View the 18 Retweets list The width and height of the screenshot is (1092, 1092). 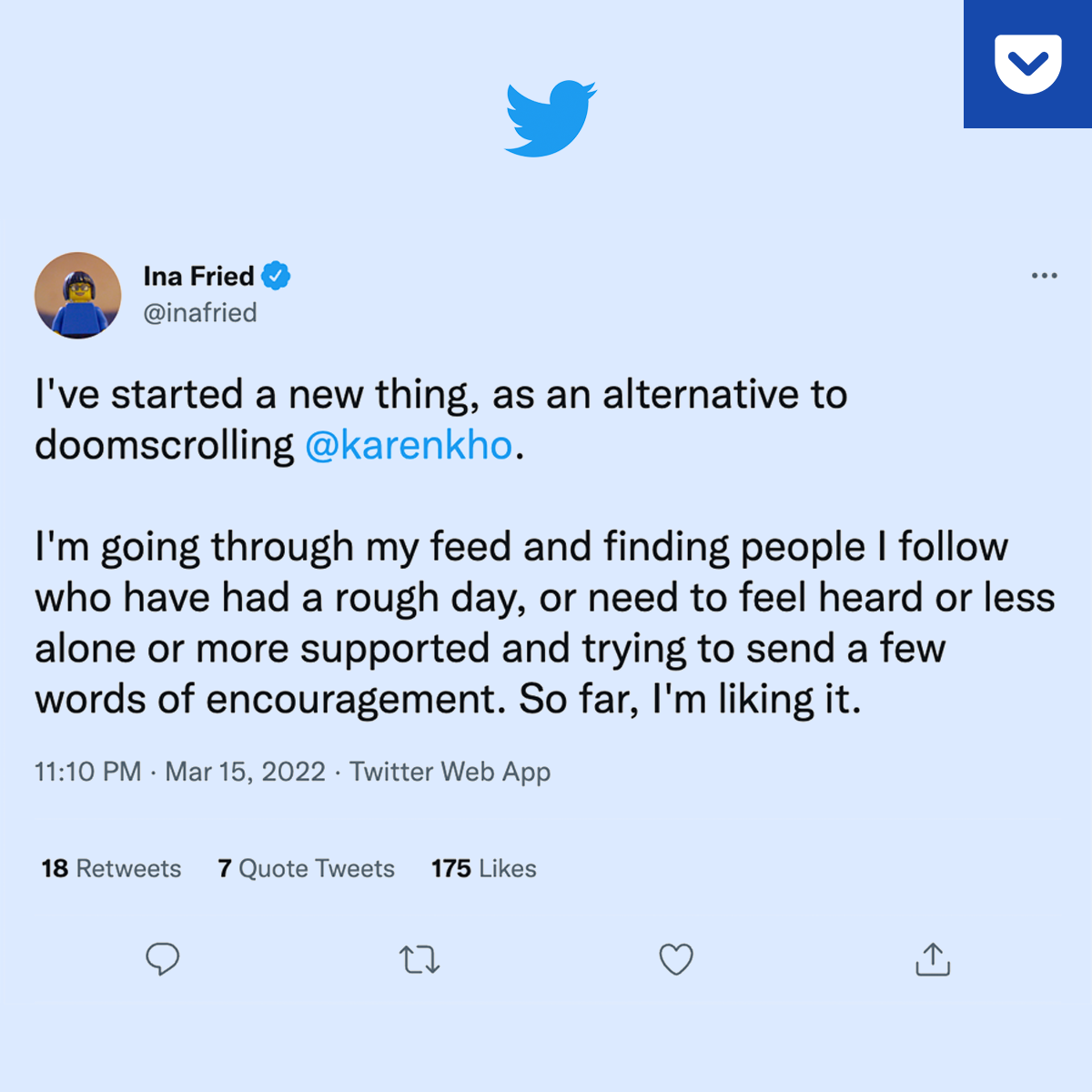(x=111, y=868)
